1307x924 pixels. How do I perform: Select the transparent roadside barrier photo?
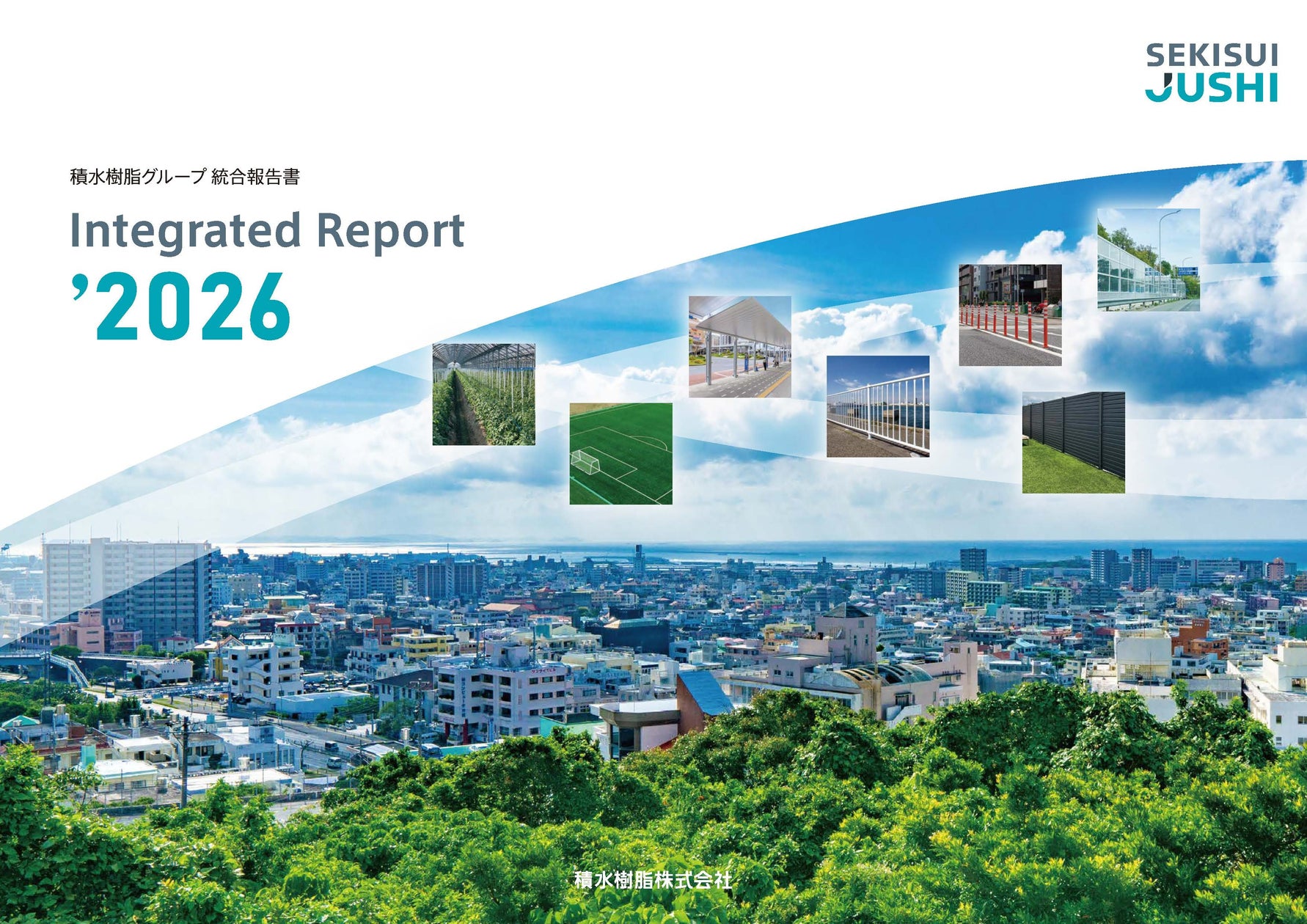point(1149,260)
